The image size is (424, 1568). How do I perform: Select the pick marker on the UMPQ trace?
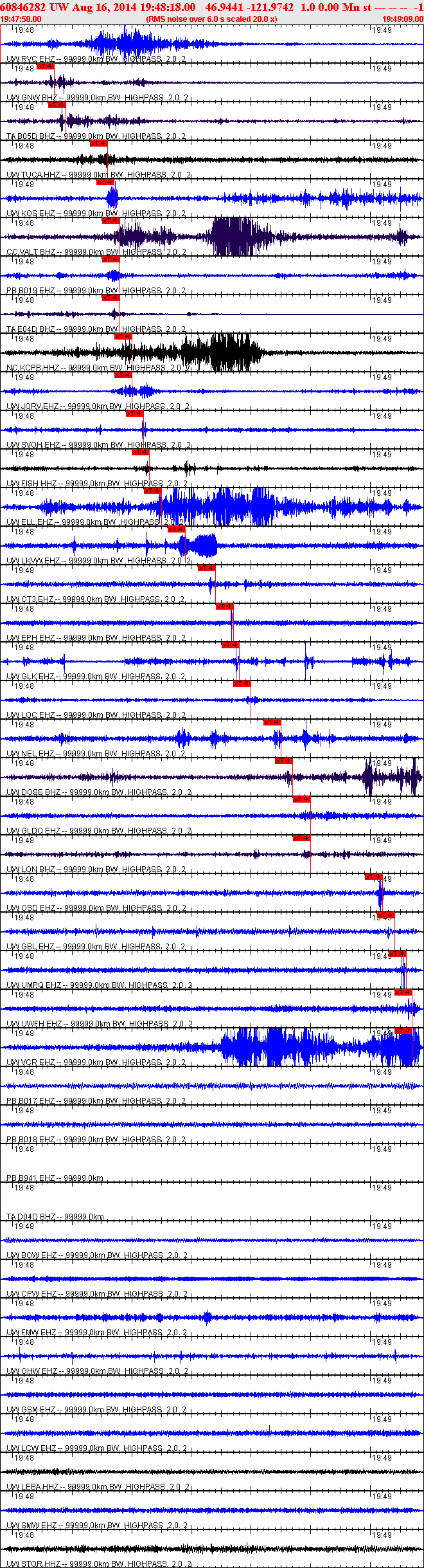pos(398,954)
